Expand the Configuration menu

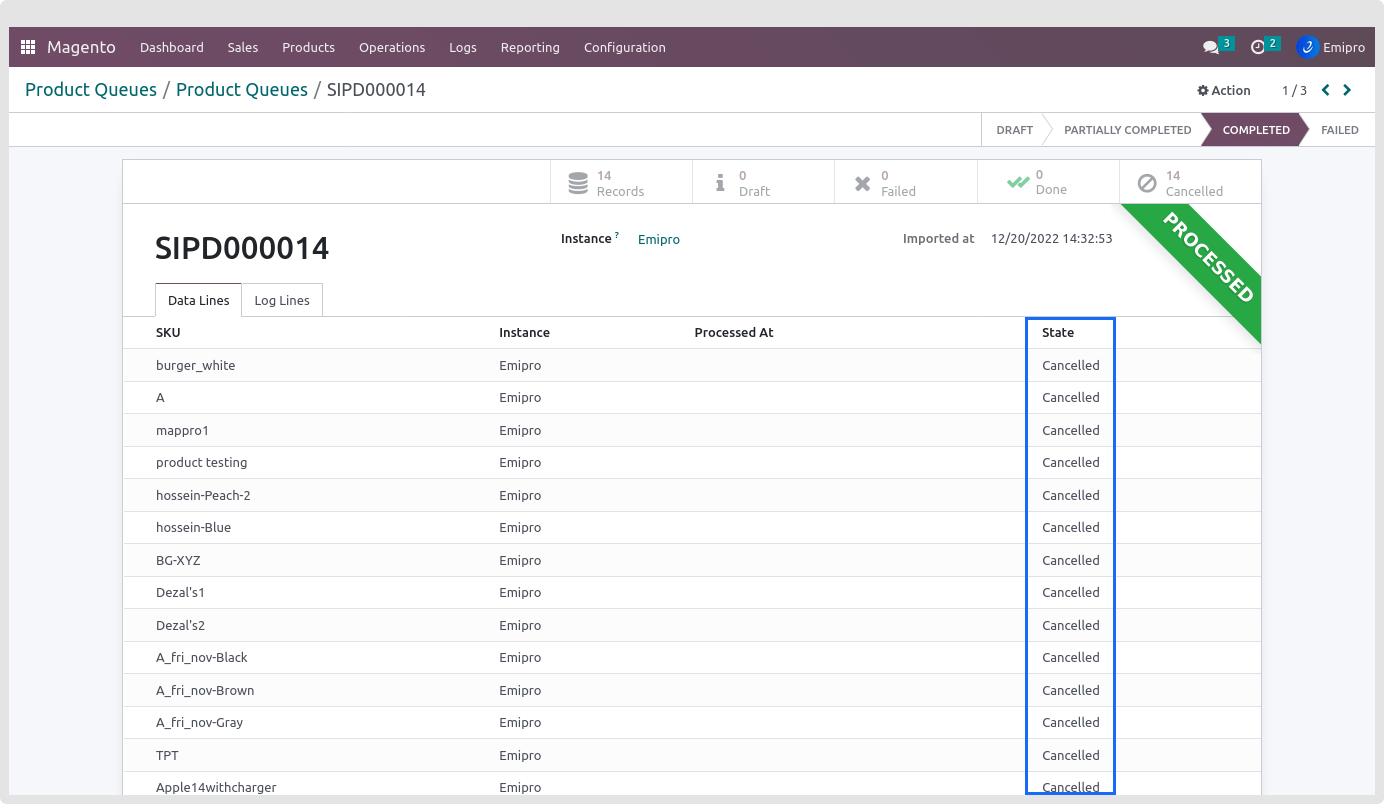(x=624, y=47)
